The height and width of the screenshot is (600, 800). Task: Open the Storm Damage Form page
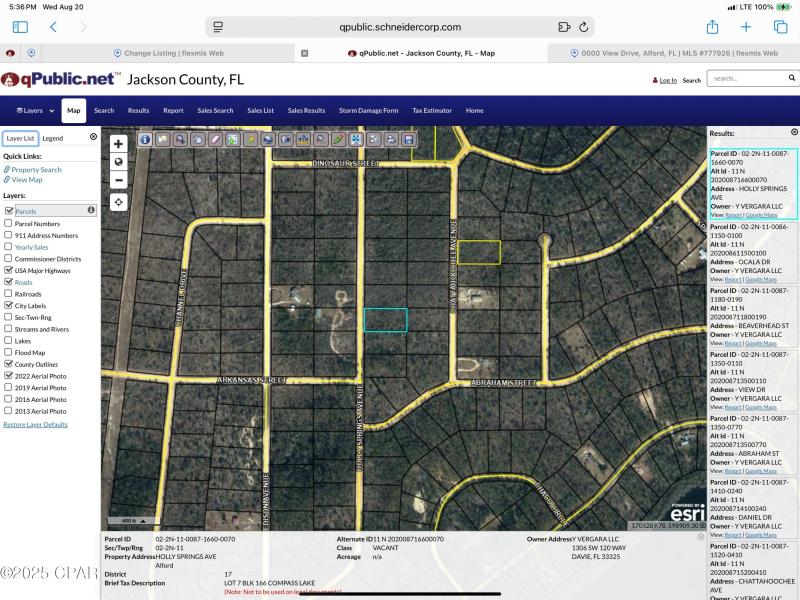click(368, 110)
